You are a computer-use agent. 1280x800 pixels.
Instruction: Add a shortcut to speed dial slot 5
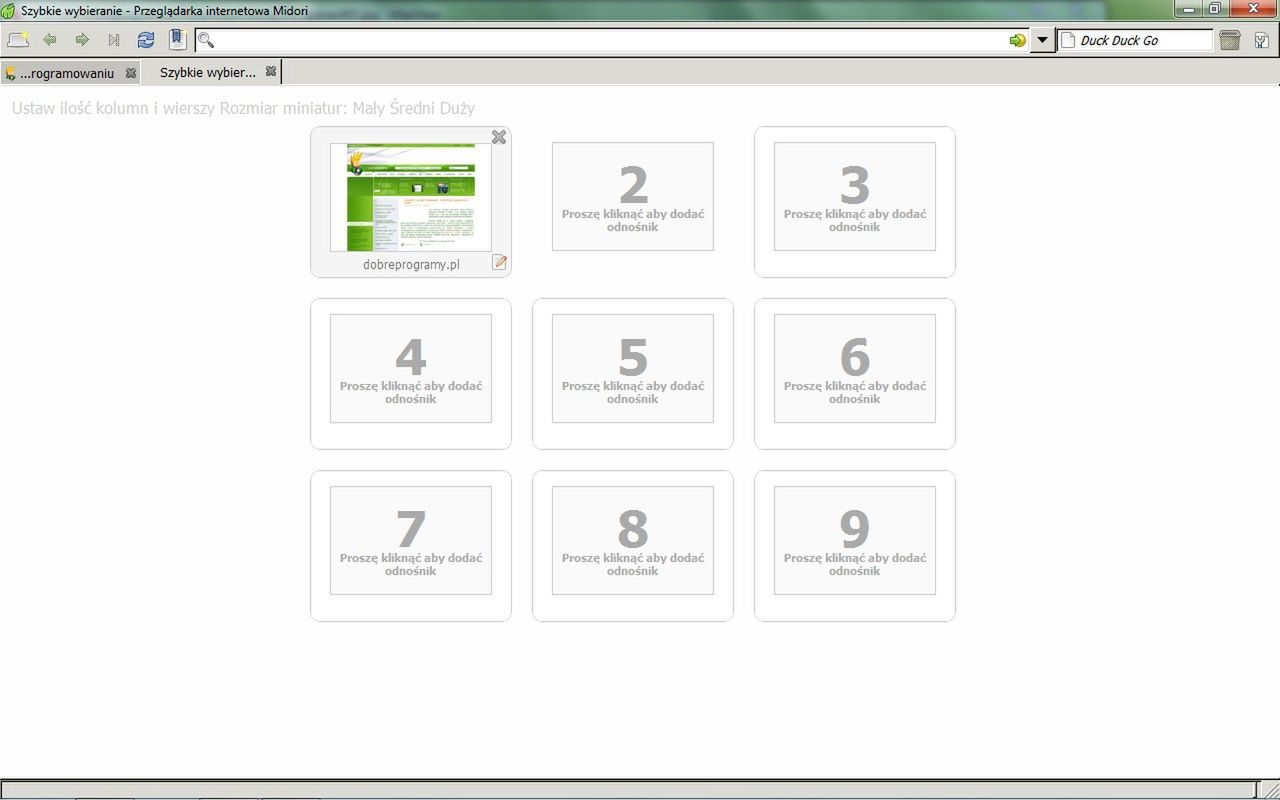(x=633, y=369)
